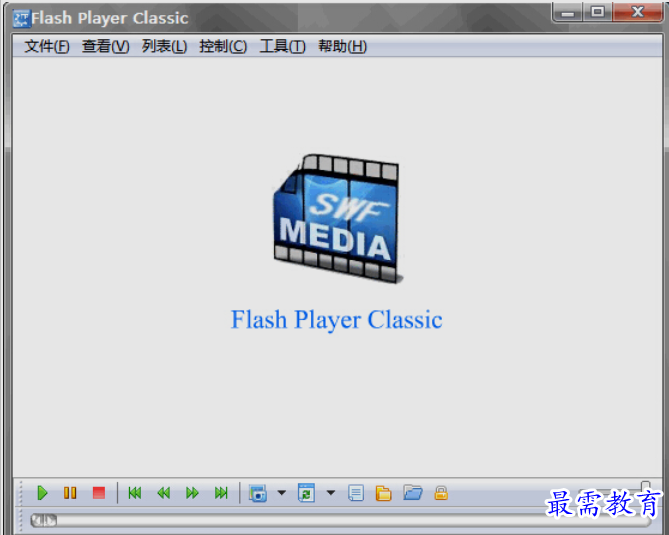This screenshot has height=535, width=669.
Task: Open the 帮助(H) menu
Action: [342, 46]
